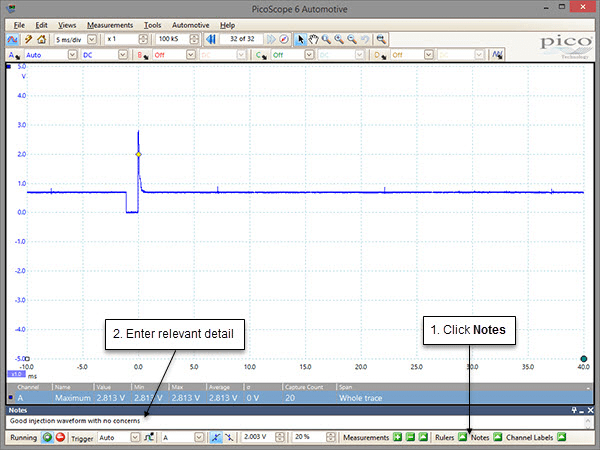Click the Notes panel scrollbar

pos(588,422)
